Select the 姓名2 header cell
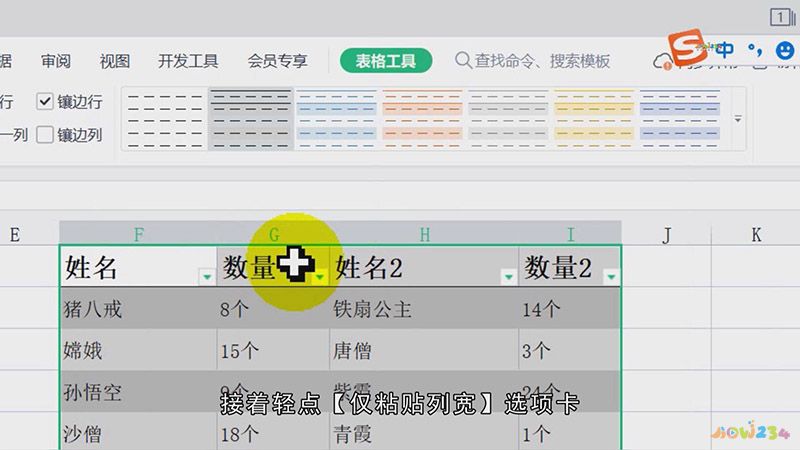 tap(424, 266)
